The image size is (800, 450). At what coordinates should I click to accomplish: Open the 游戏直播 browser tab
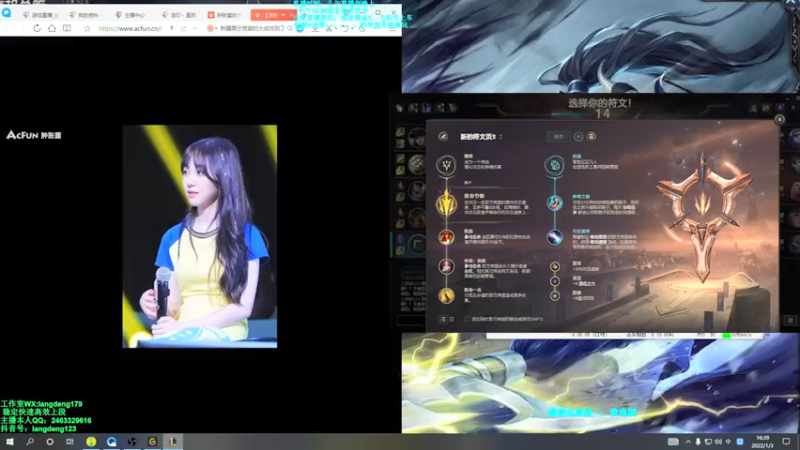pyautogui.click(x=41, y=15)
